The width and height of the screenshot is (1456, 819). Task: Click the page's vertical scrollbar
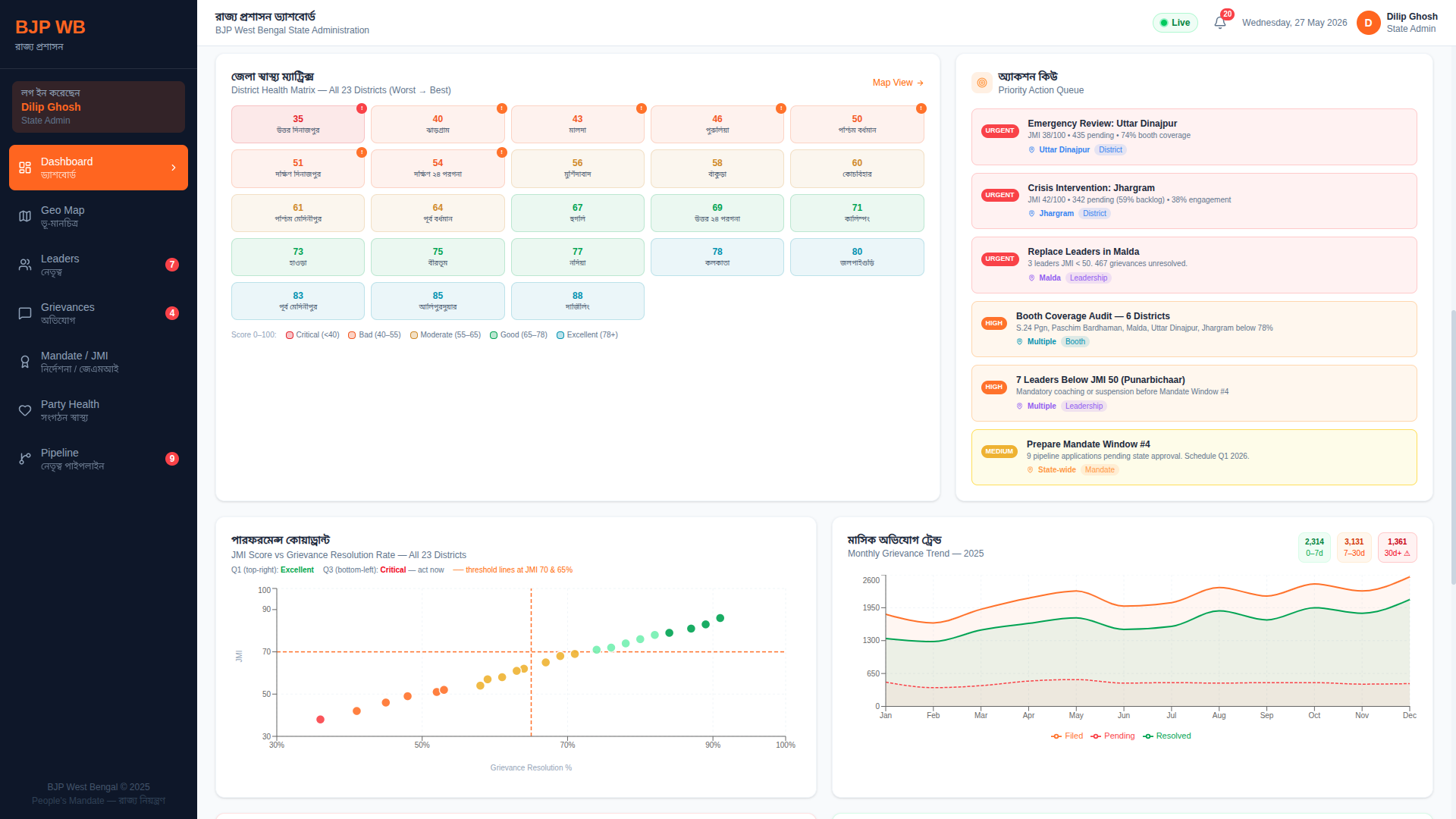click(x=1453, y=447)
